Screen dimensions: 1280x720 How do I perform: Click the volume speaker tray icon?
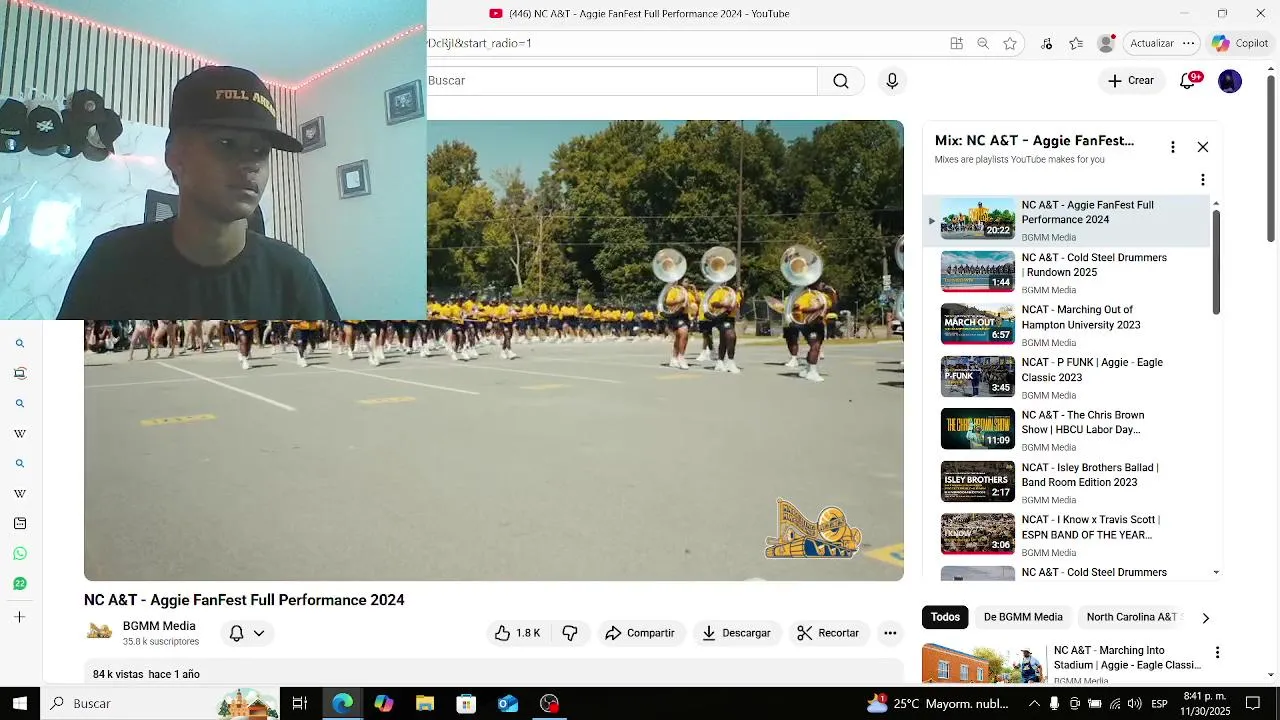pos(1135,704)
